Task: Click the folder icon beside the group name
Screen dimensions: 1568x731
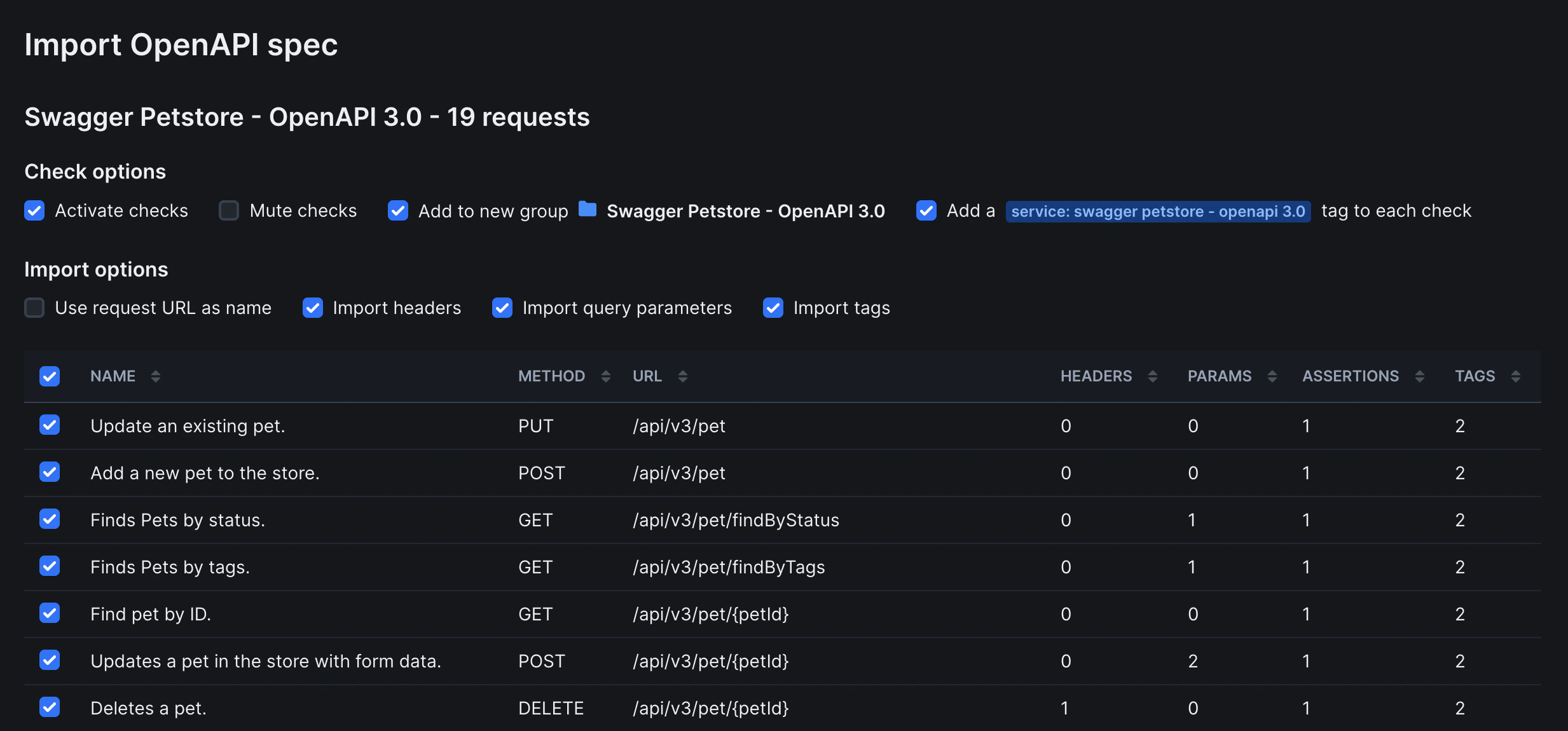Action: [x=587, y=210]
